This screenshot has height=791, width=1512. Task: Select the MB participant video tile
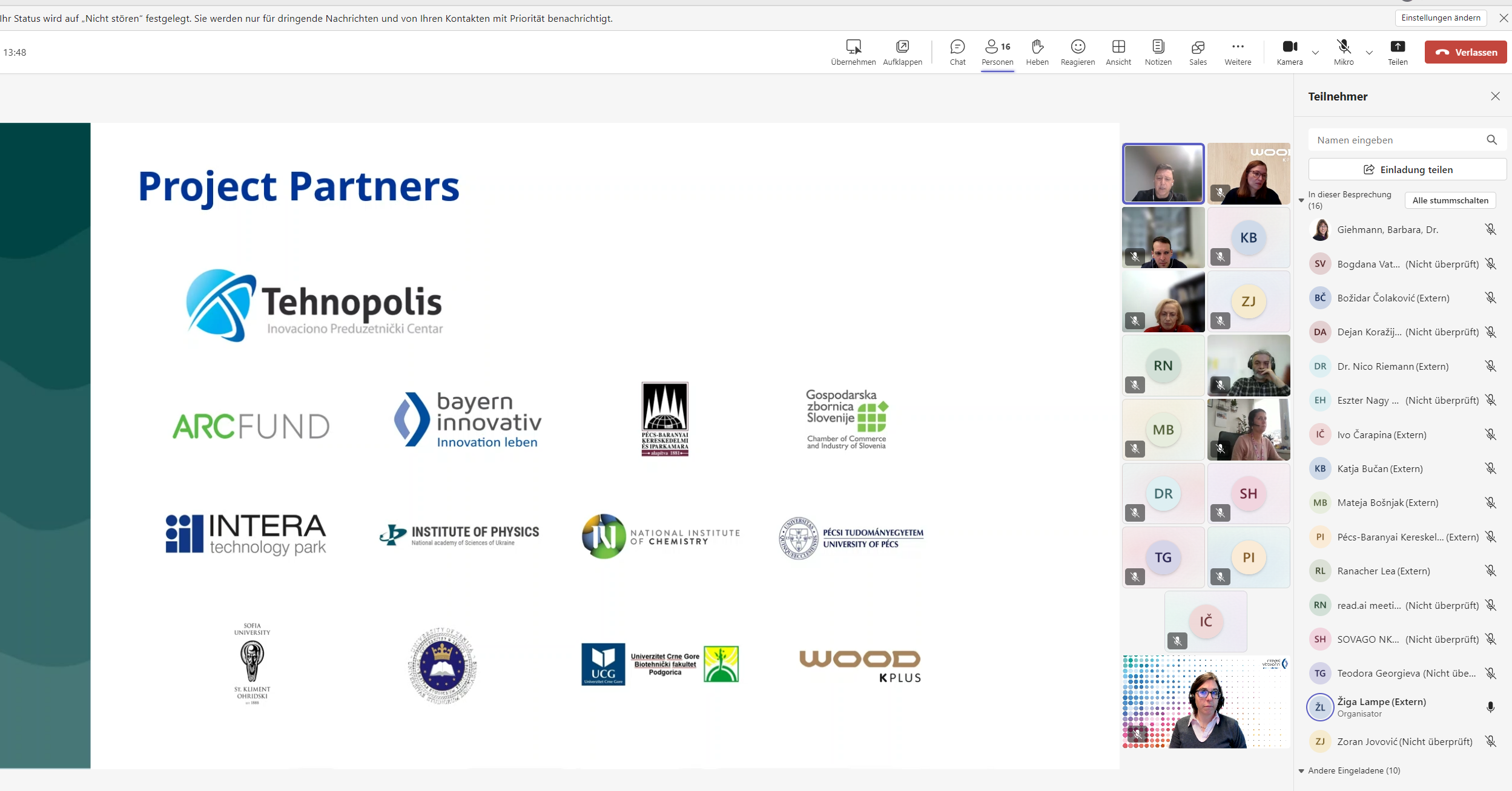pos(1163,430)
